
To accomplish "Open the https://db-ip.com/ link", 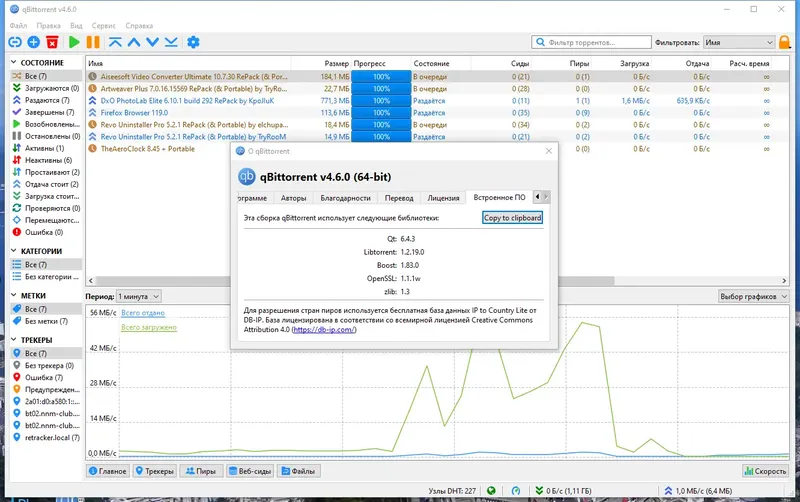I will 324,330.
